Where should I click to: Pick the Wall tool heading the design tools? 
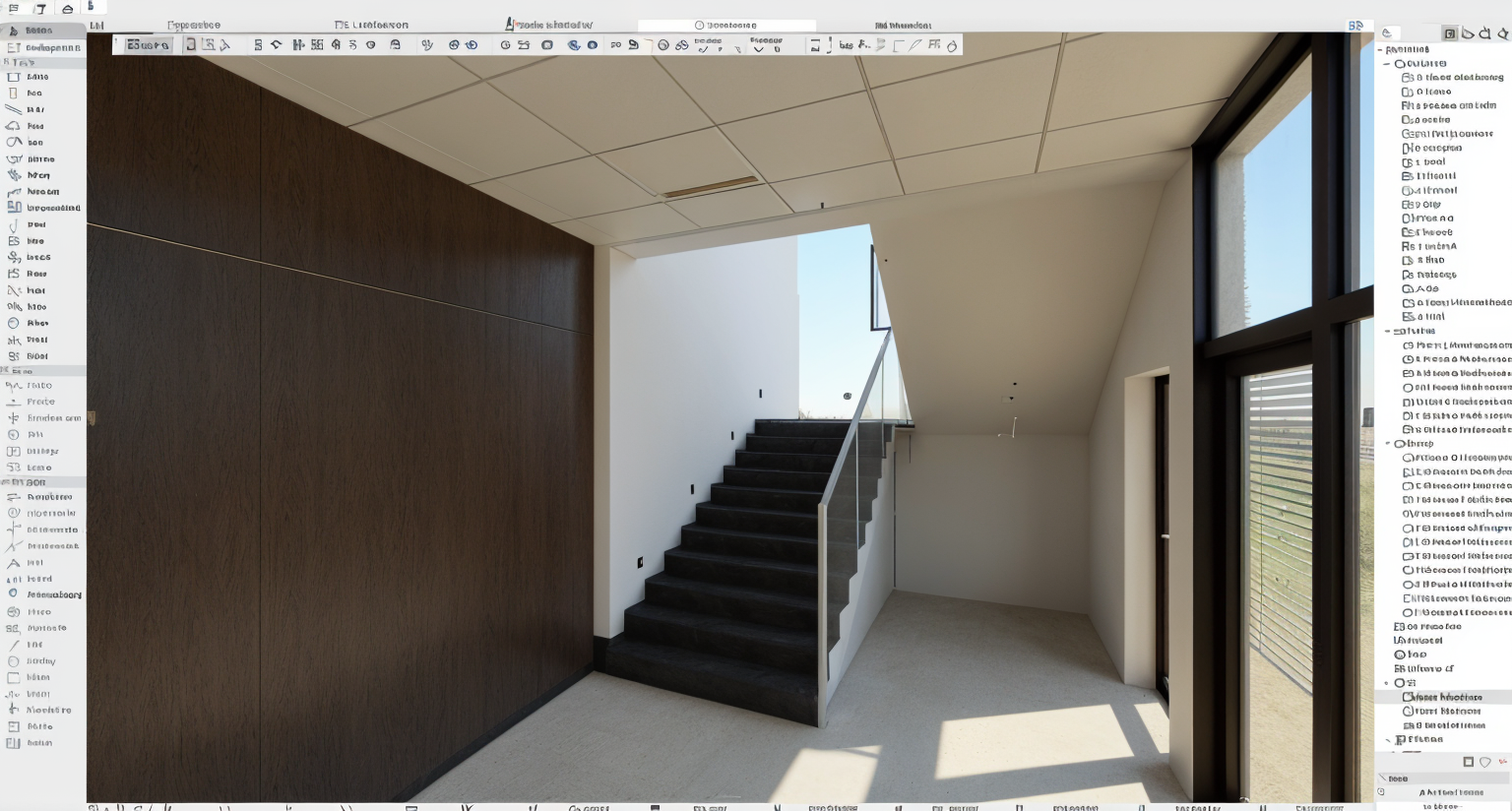(37, 77)
